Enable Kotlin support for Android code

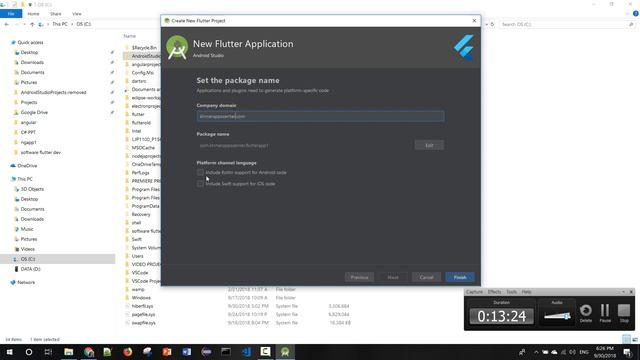(x=200, y=172)
